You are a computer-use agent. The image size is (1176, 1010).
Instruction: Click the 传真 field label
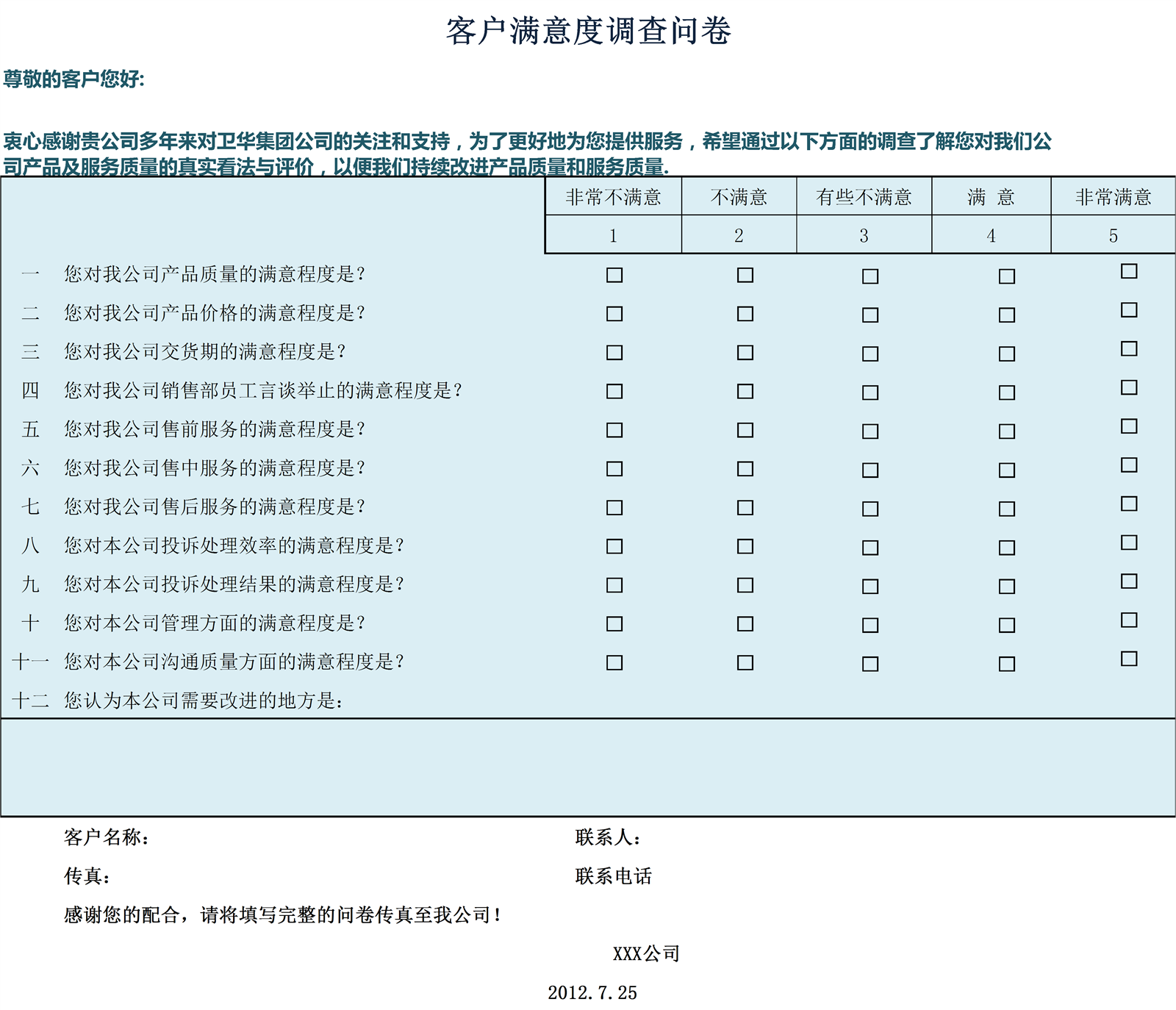click(x=87, y=876)
